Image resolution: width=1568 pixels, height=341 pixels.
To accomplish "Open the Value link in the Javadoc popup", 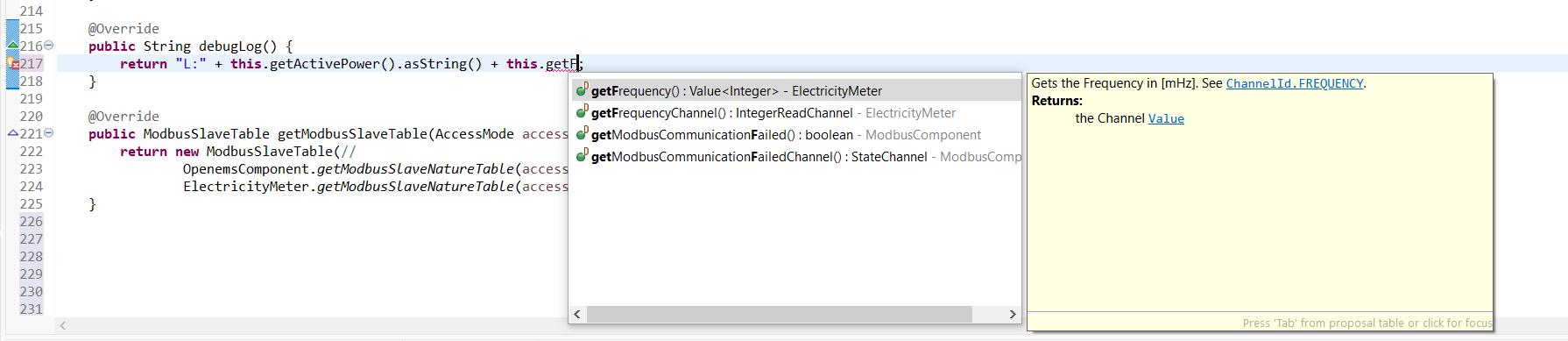I will tap(1166, 118).
